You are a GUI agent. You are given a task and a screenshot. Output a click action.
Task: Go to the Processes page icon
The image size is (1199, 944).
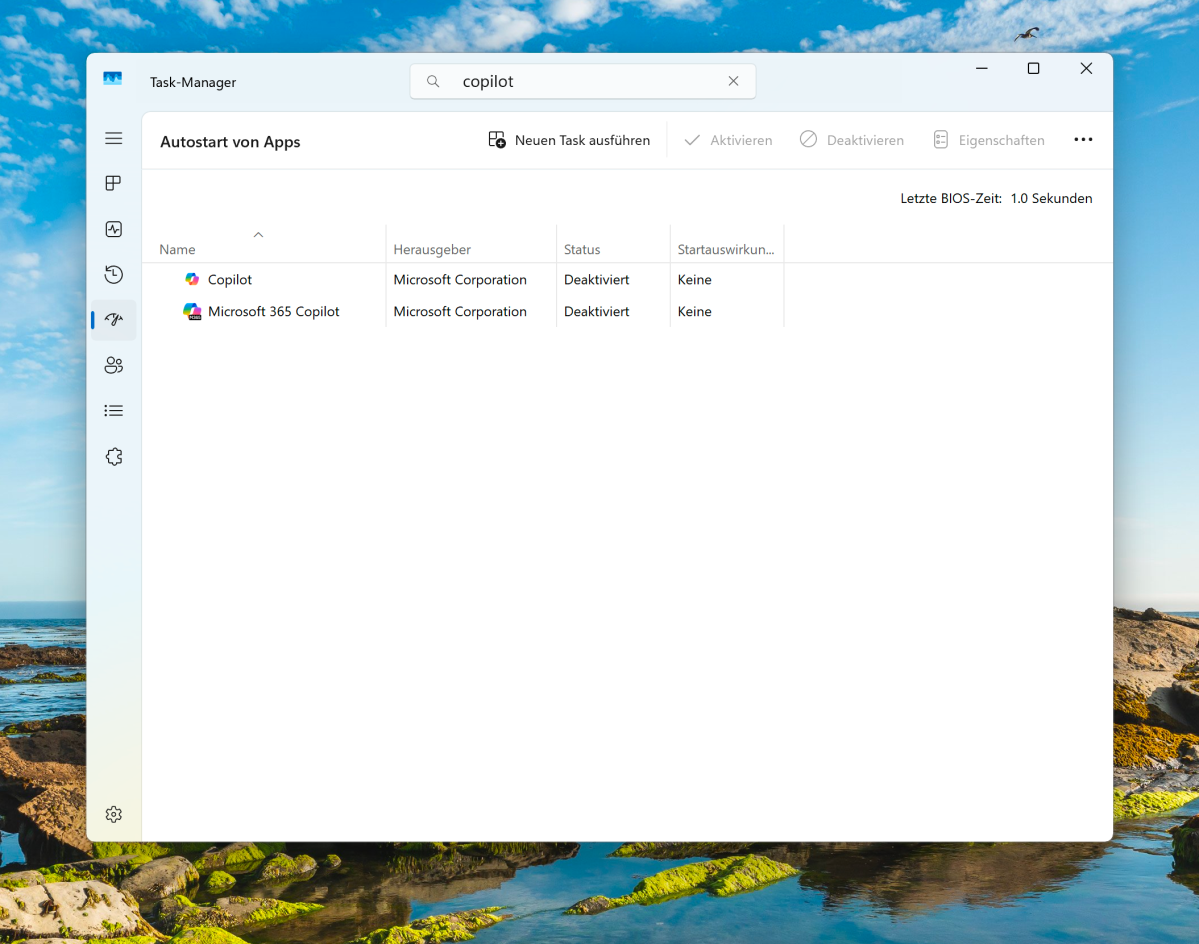click(113, 183)
